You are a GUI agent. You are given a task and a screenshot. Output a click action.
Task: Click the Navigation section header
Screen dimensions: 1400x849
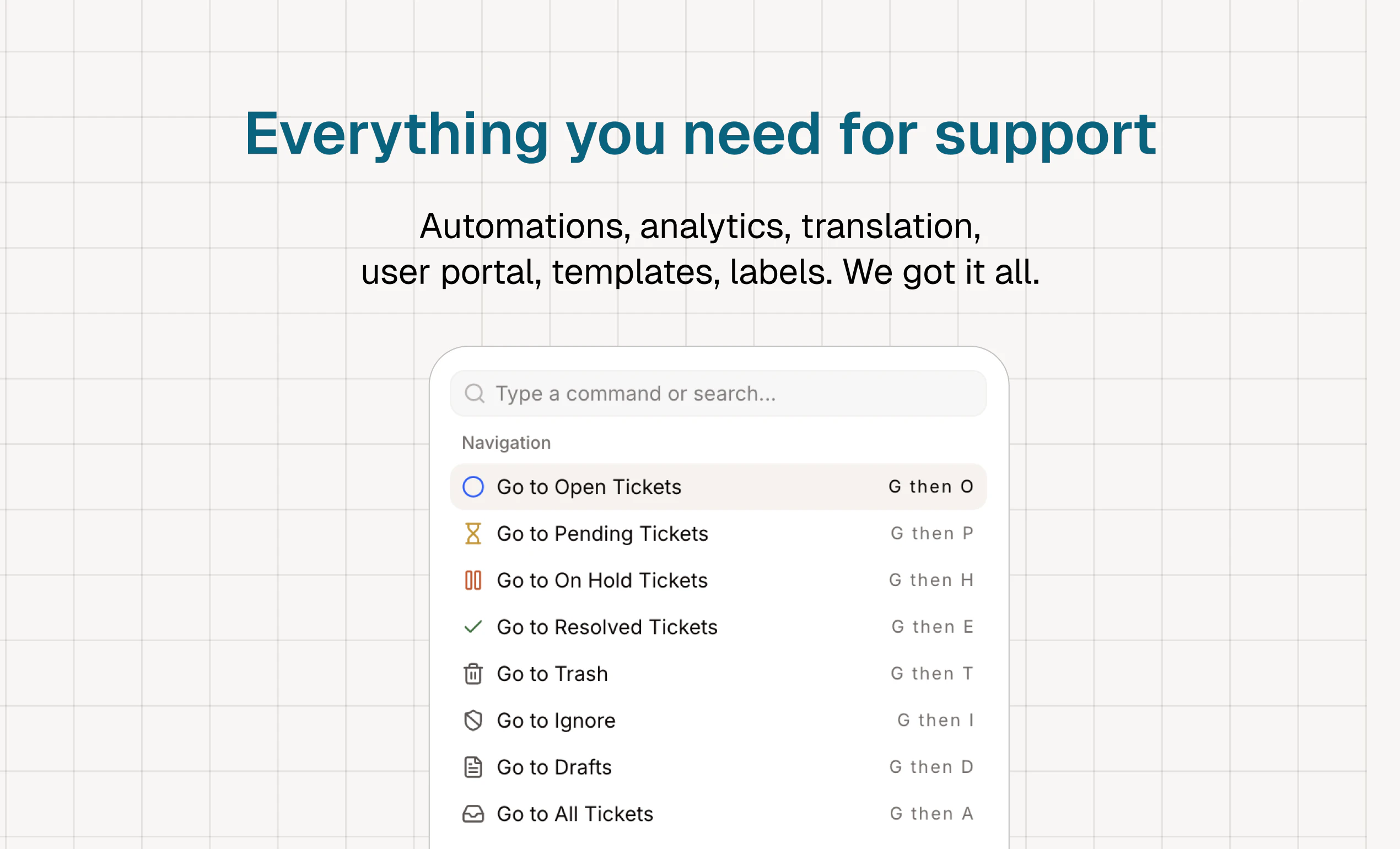(x=505, y=443)
